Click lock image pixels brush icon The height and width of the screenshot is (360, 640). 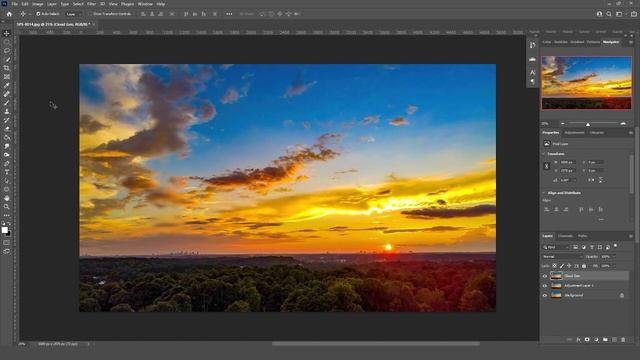tap(562, 266)
